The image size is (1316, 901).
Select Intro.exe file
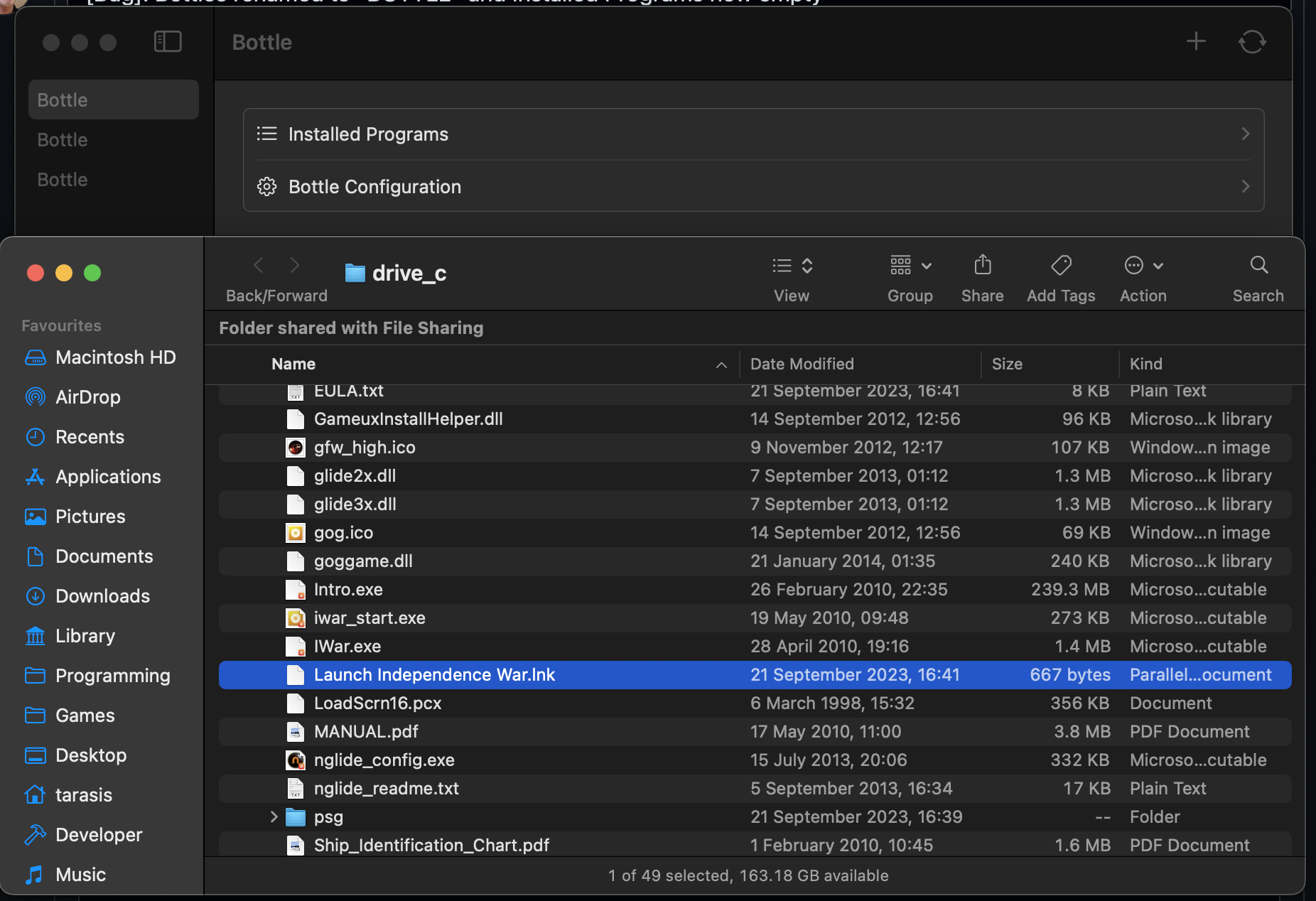755,590
